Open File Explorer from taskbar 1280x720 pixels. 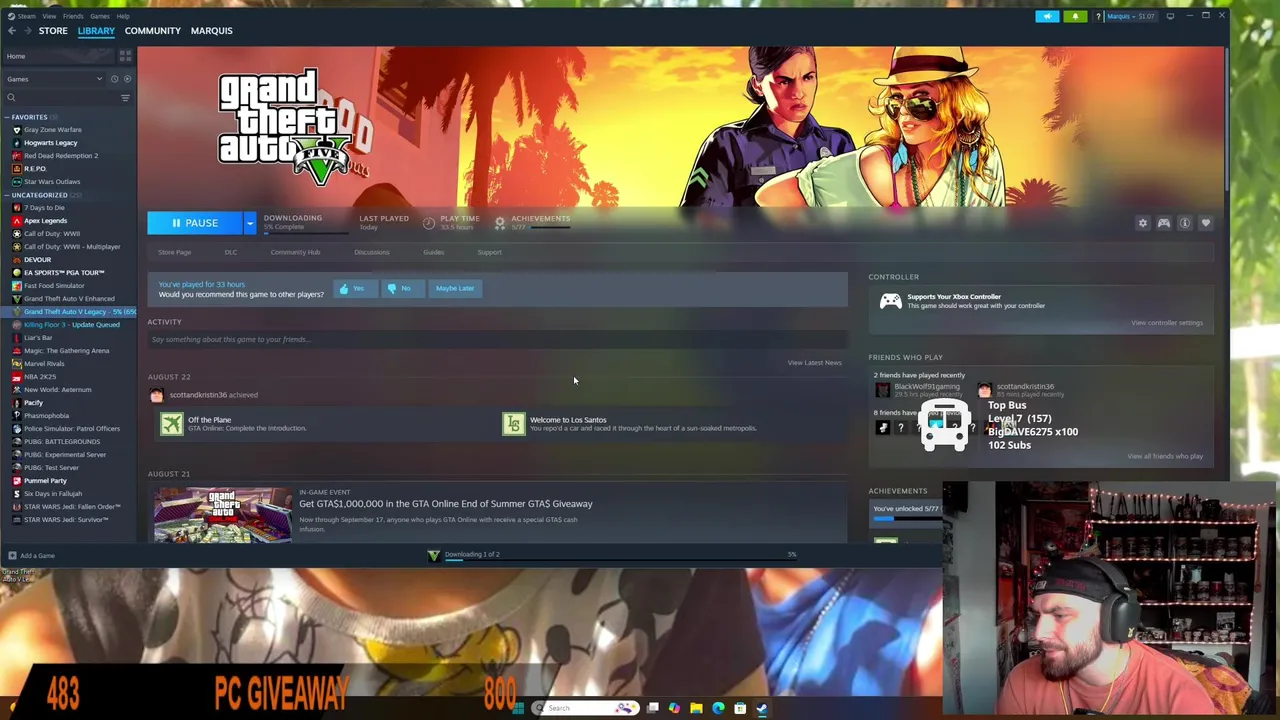(696, 708)
